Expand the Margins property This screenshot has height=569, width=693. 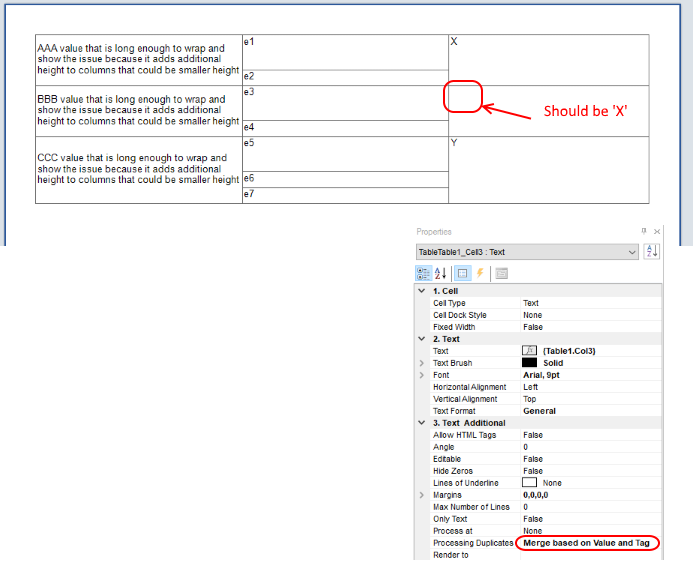(x=422, y=495)
